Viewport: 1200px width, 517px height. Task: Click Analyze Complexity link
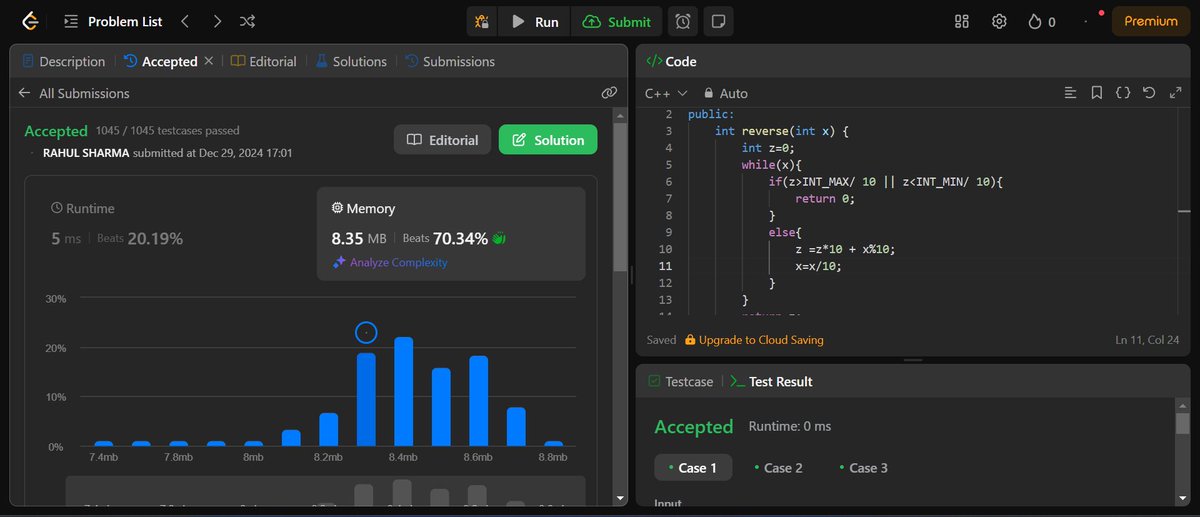pos(390,262)
